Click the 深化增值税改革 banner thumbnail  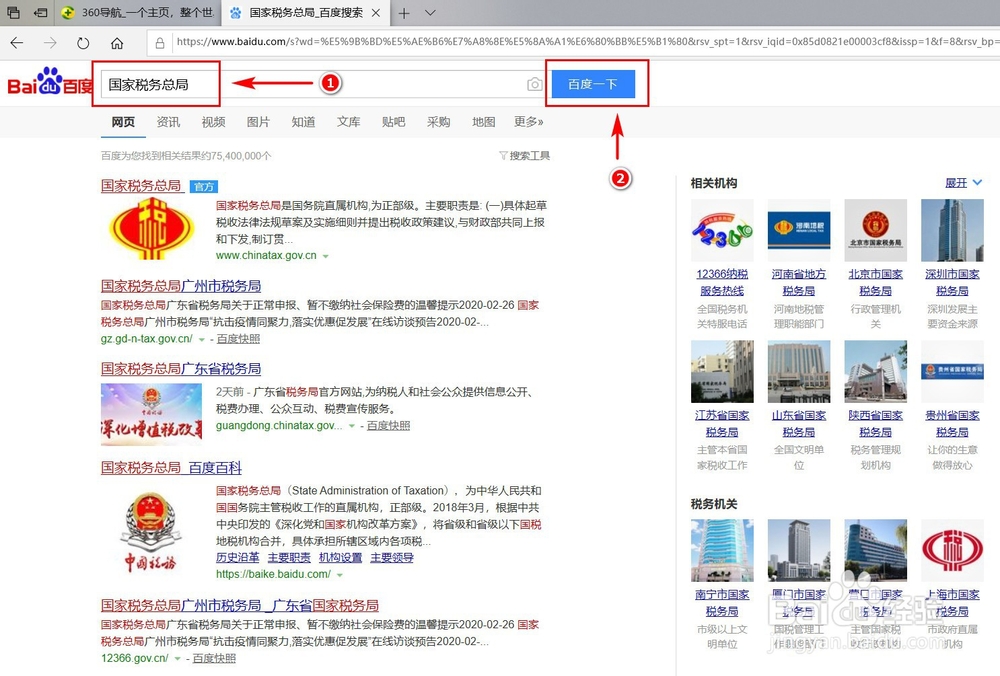point(151,413)
